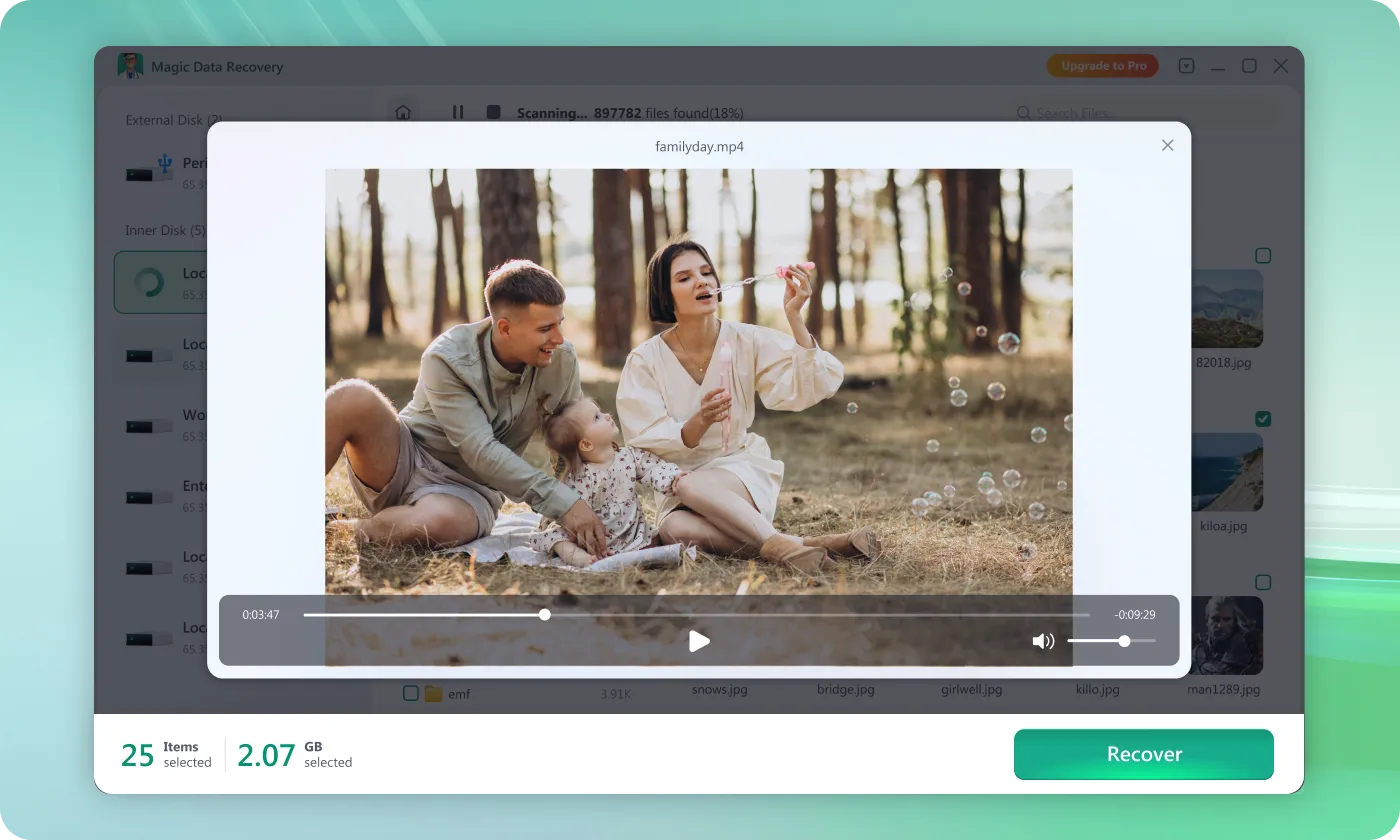Viewport: 1400px width, 840px height.
Task: Open the kiloa.jpg thumbnail
Action: (1226, 472)
